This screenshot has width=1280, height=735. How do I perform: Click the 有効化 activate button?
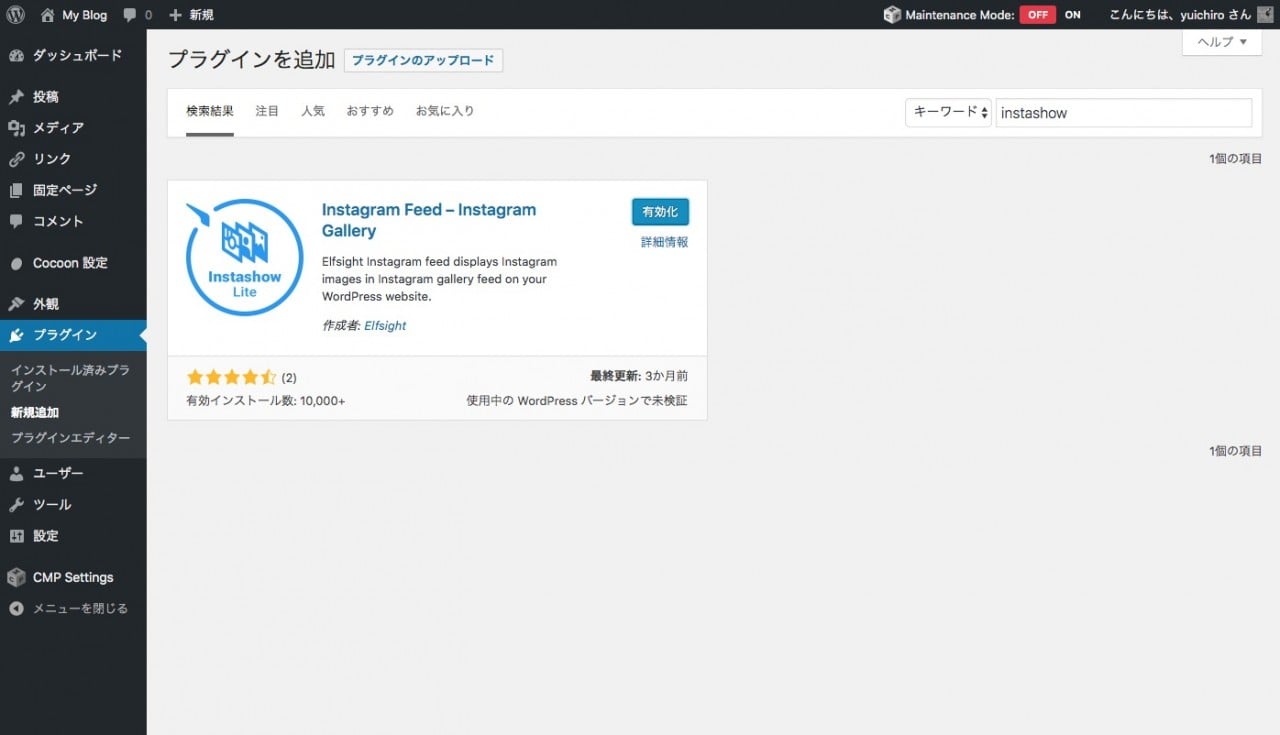coord(660,212)
